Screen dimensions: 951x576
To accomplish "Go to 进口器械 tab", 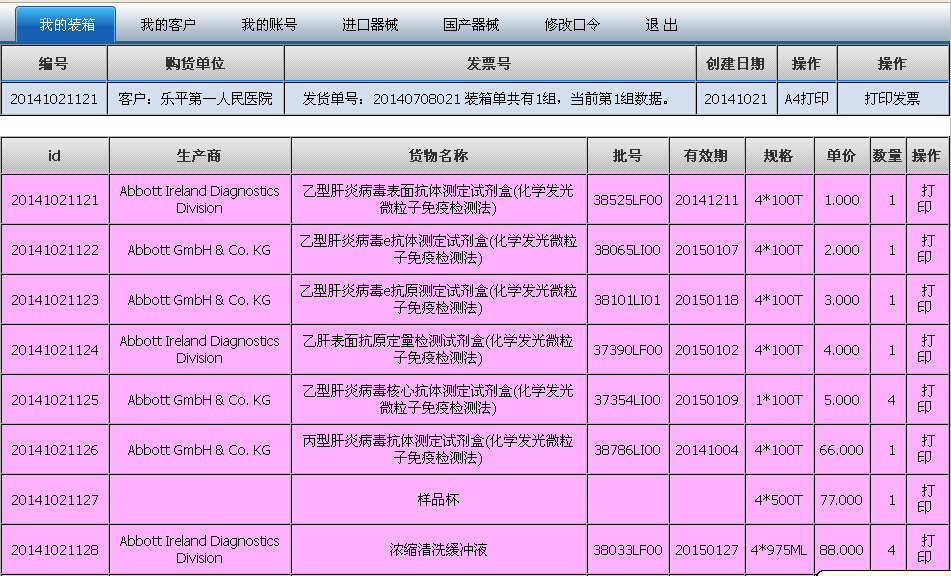I will coord(370,25).
